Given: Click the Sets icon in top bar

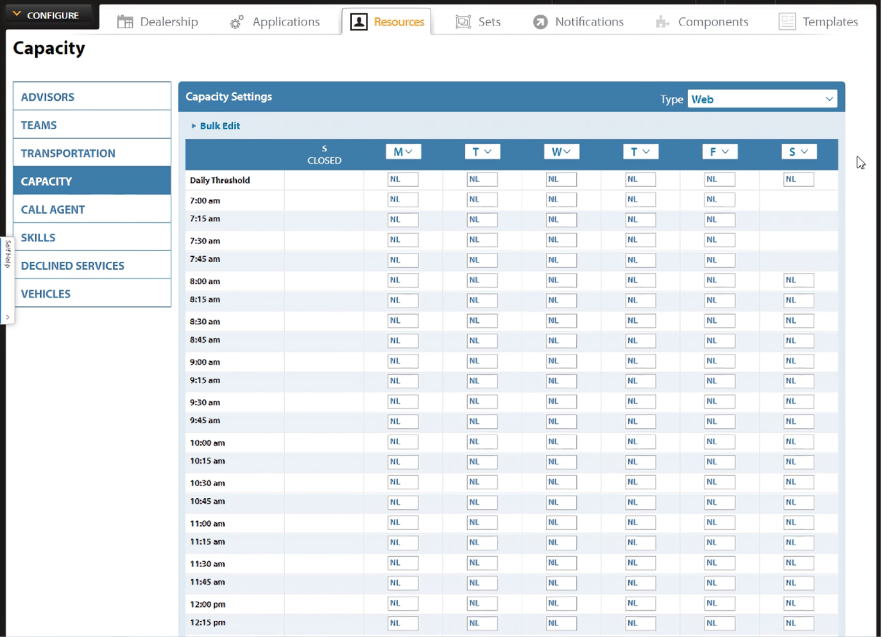Looking at the screenshot, I should pos(463,22).
